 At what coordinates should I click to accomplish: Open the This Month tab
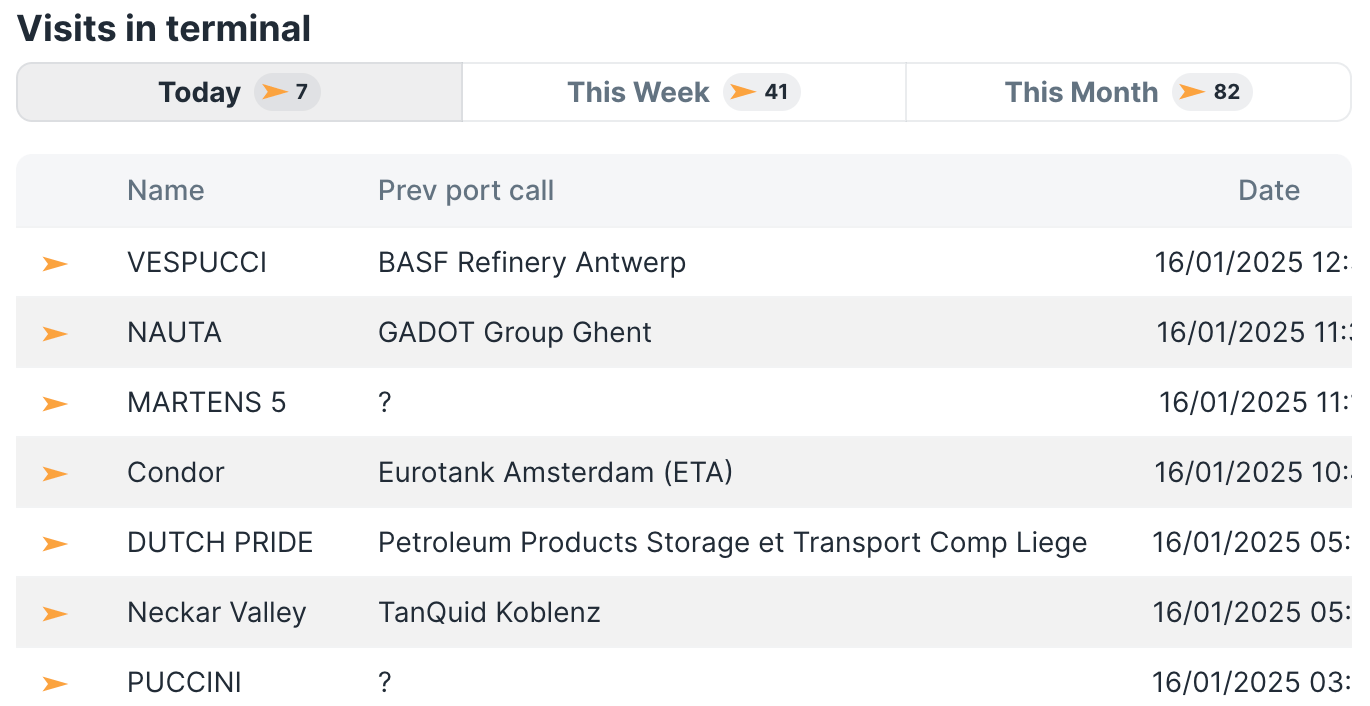[1081, 93]
